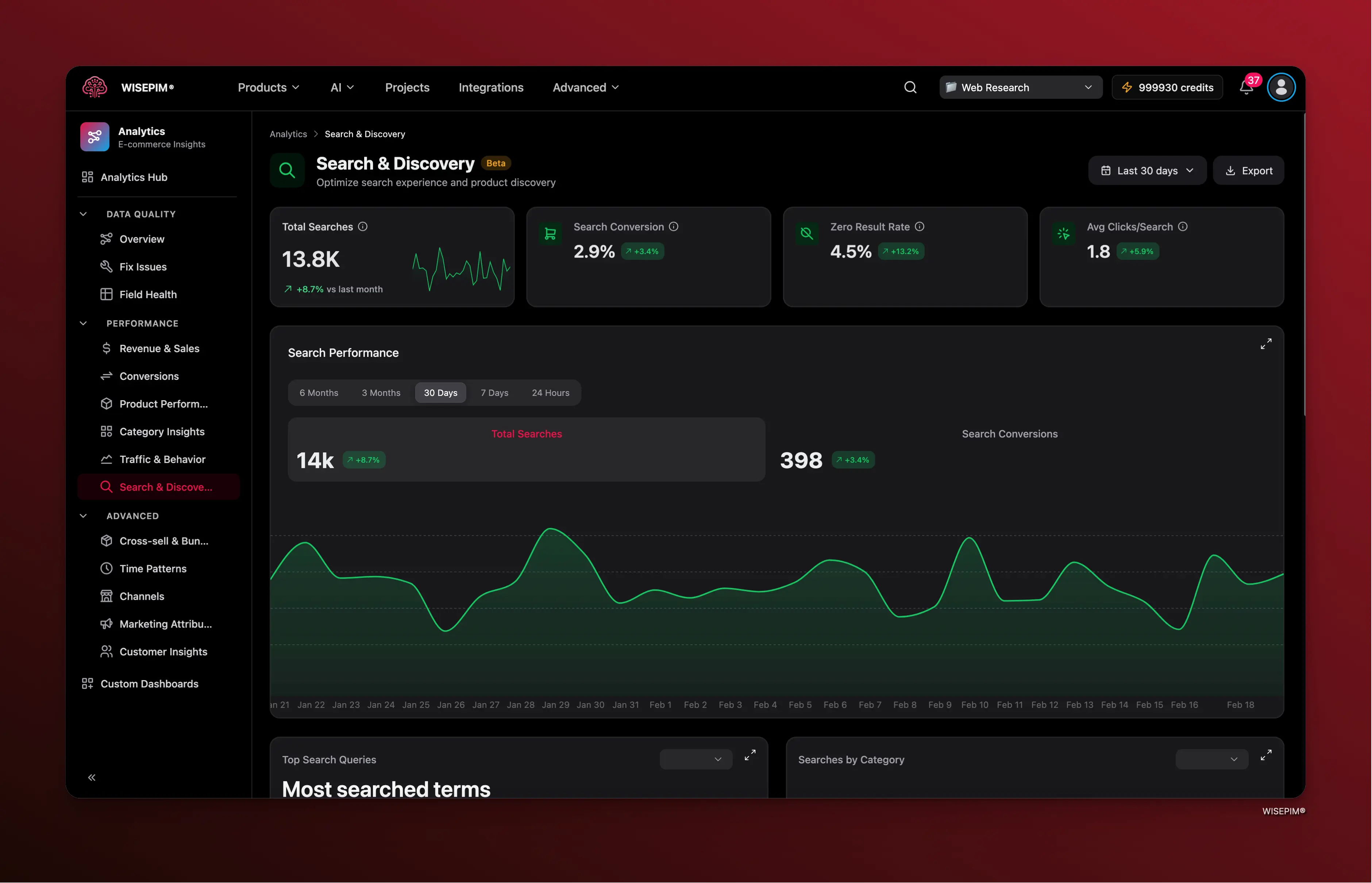Screen dimensions: 1372x883
Task: Click the 999930 credits indicator
Action: (x=1167, y=87)
